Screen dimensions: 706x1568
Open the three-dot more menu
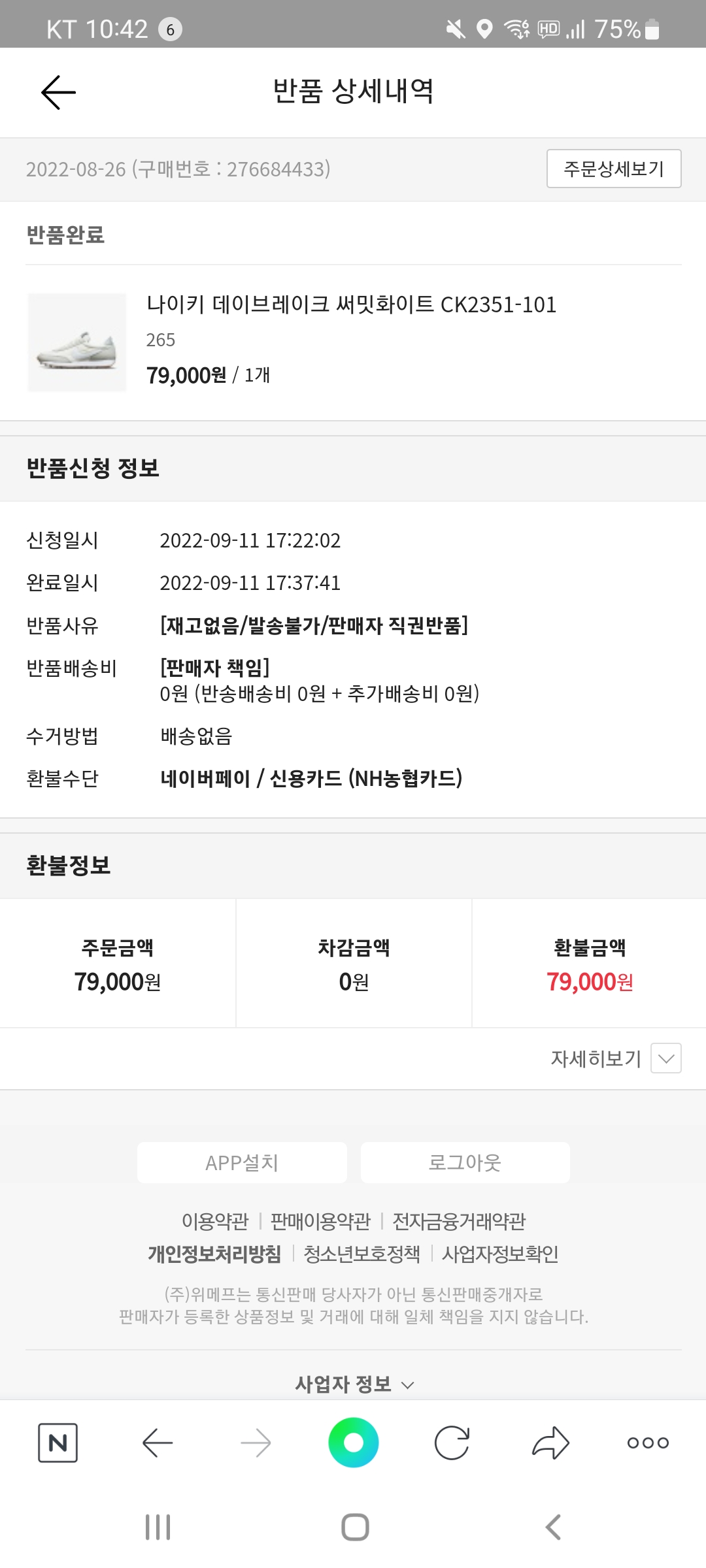point(648,1442)
